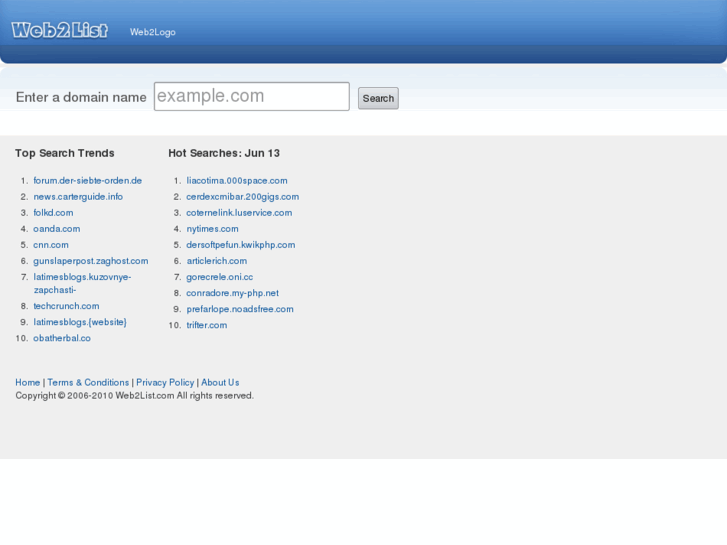Open coternelink.luservice.com link
Viewport: 727px width, 545px height.
(x=239, y=212)
